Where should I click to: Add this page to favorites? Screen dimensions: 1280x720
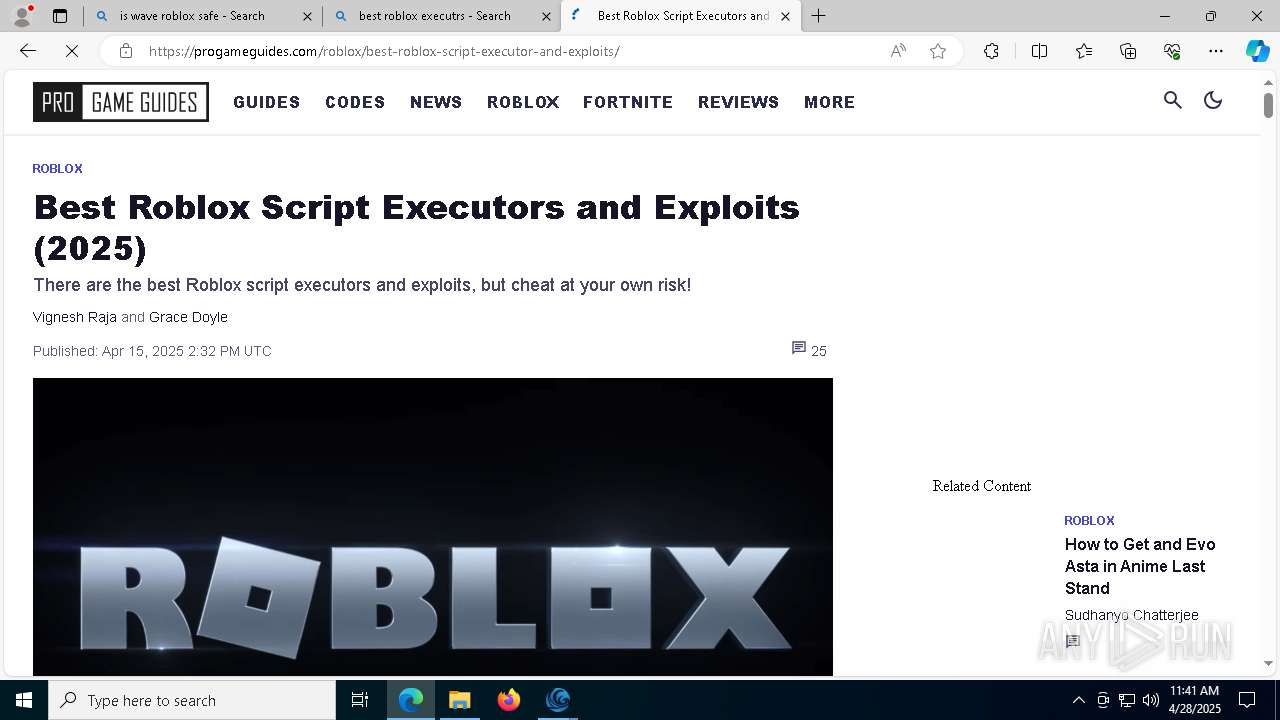pyautogui.click(x=937, y=51)
